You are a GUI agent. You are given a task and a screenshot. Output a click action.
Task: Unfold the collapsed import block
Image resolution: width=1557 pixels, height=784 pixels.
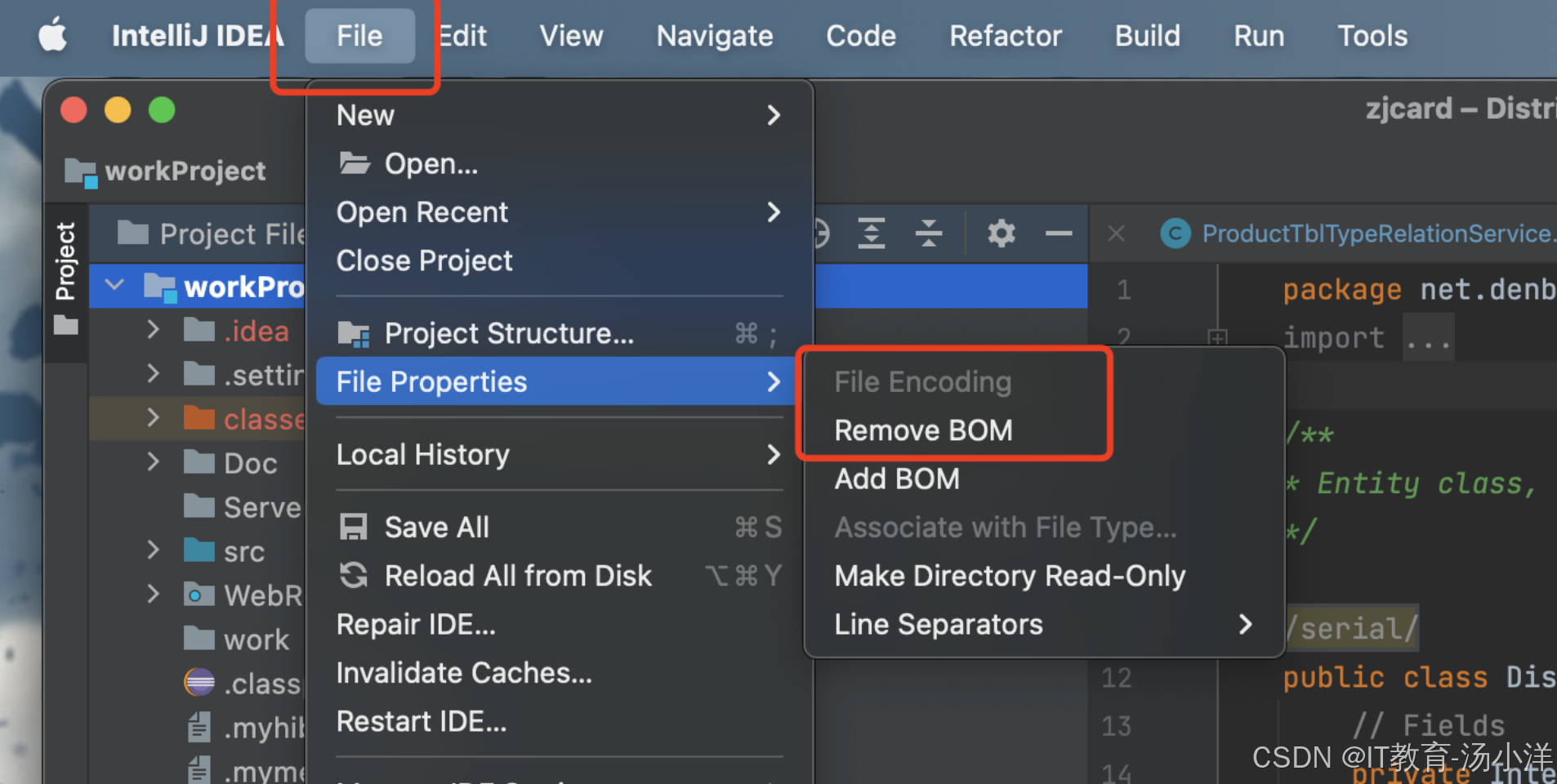coord(1218,337)
